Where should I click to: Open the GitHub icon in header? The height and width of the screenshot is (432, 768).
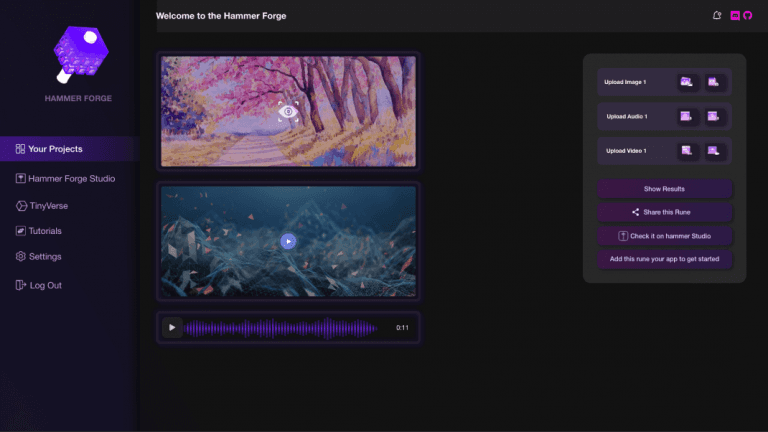(x=747, y=16)
